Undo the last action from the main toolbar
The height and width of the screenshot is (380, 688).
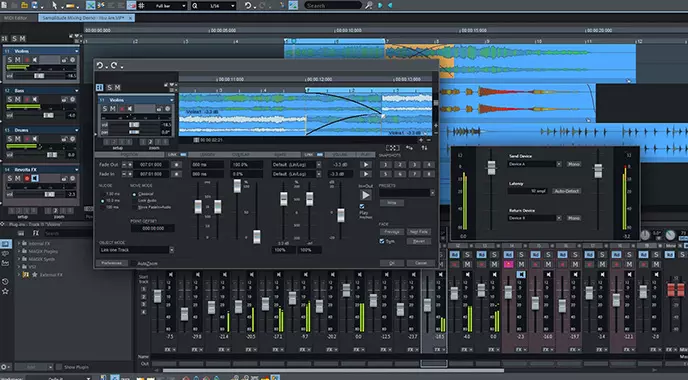[x=248, y=6]
